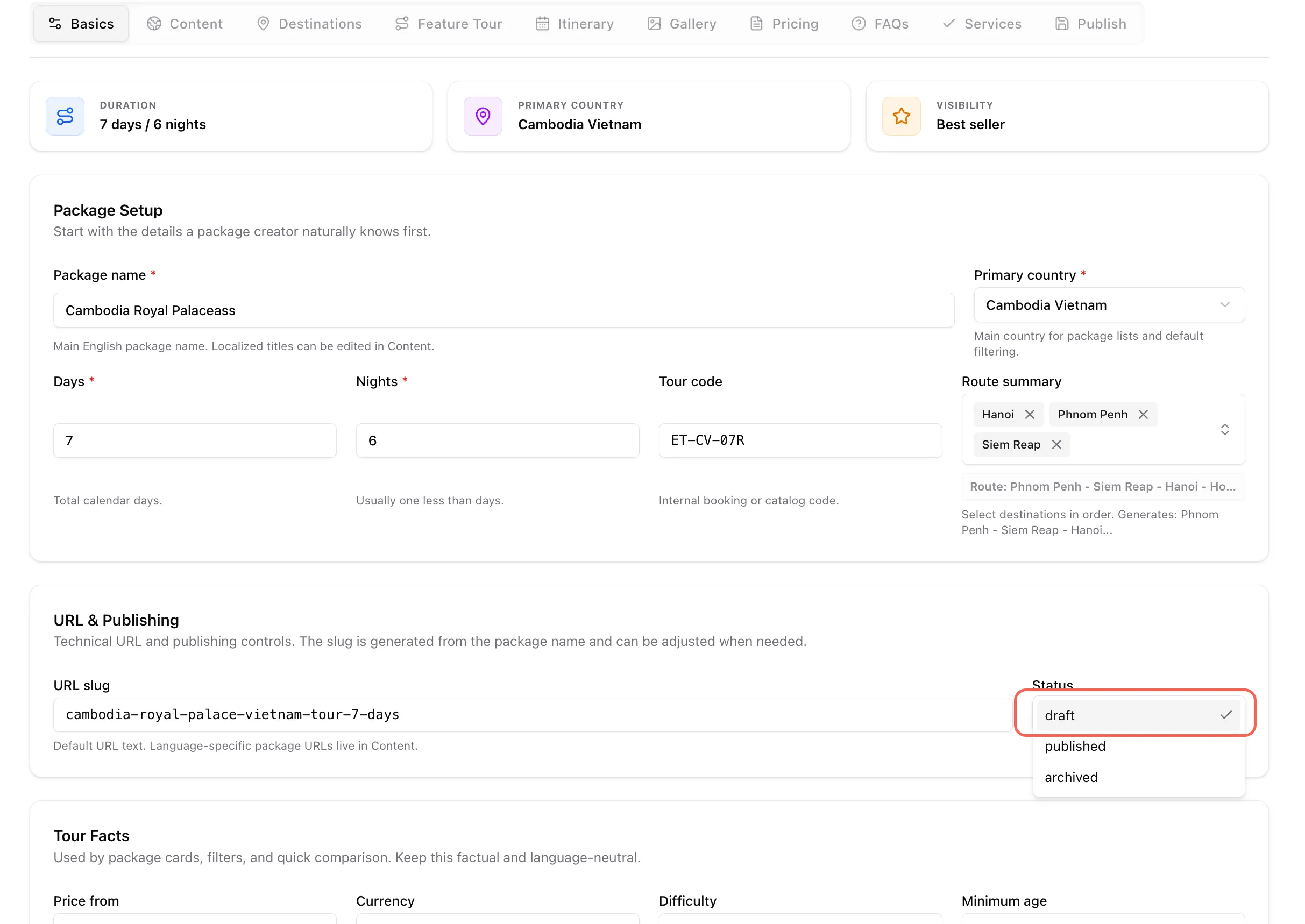Edit the Package name field
Image resolution: width=1305 pixels, height=924 pixels.
503,310
